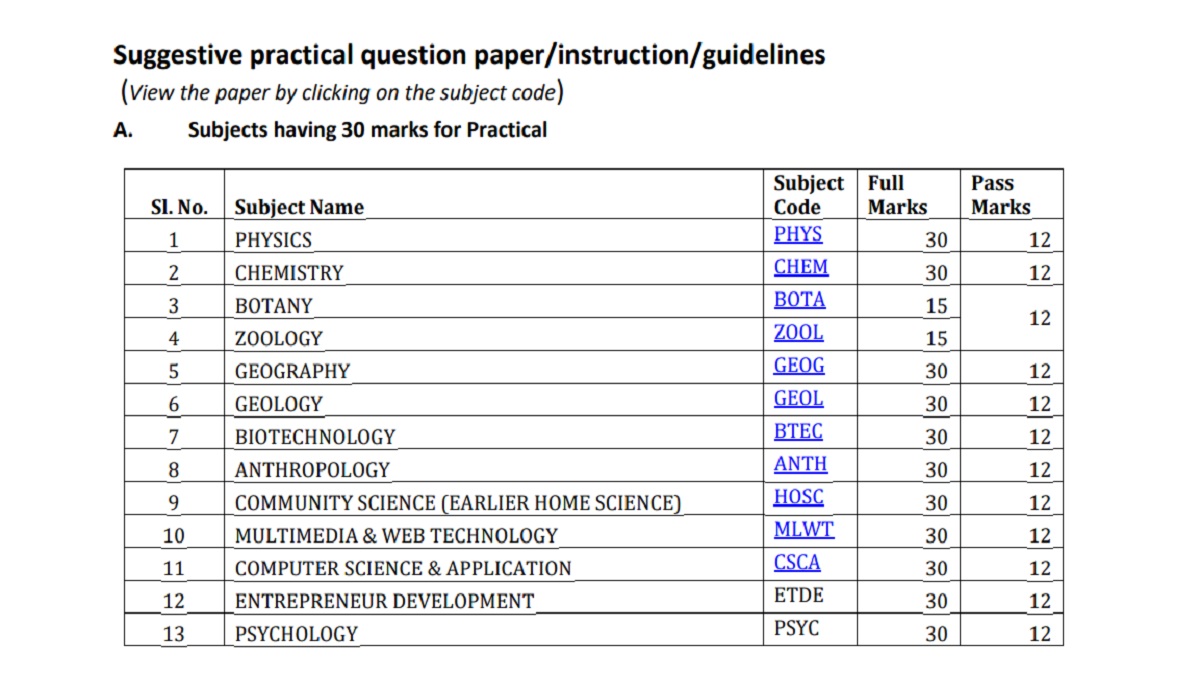Viewport: 1200px width, 675px height.
Task: Click the PSYC subject code cell
Action: (797, 630)
